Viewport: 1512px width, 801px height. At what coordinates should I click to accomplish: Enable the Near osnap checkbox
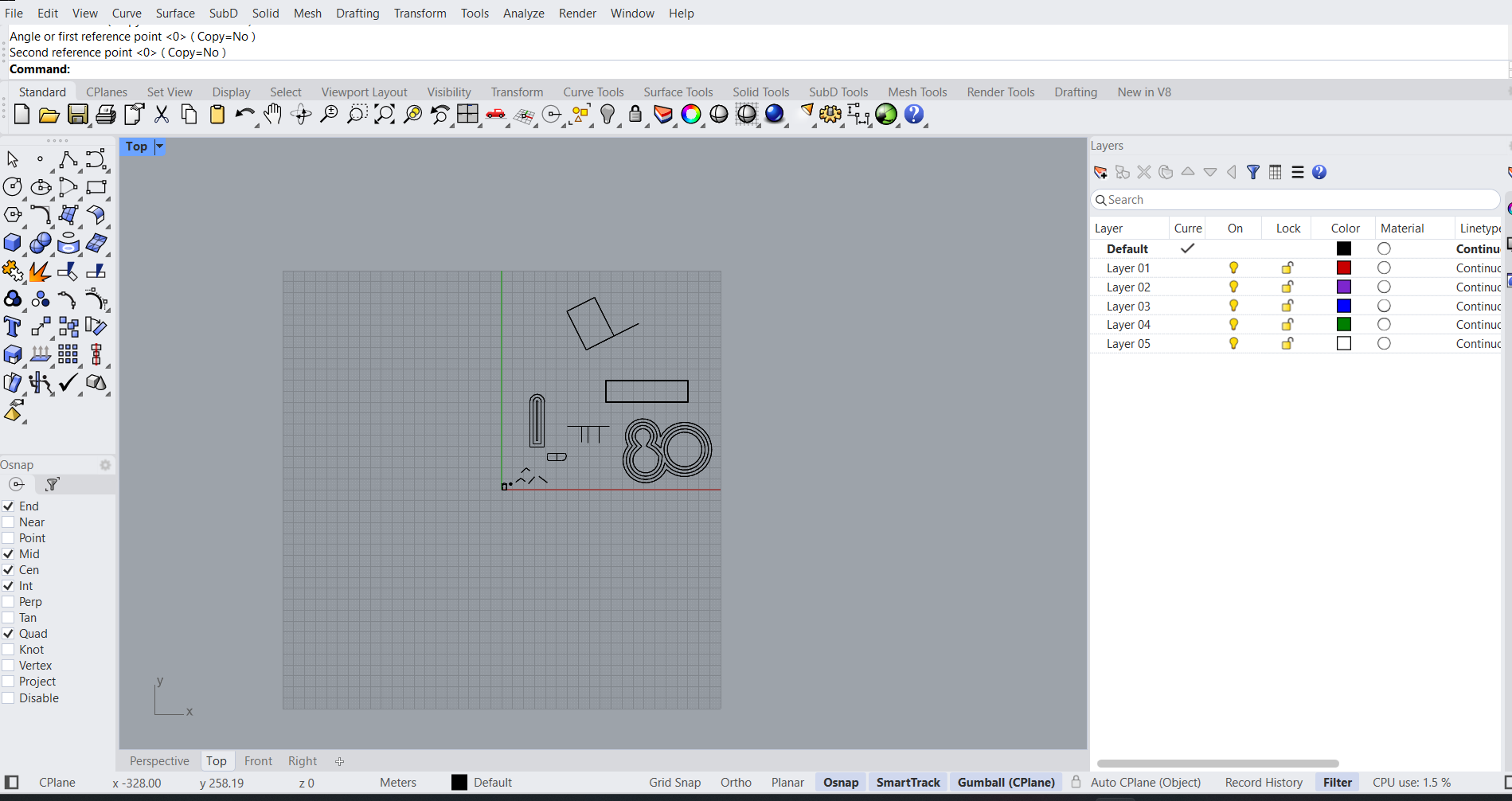pos(9,522)
